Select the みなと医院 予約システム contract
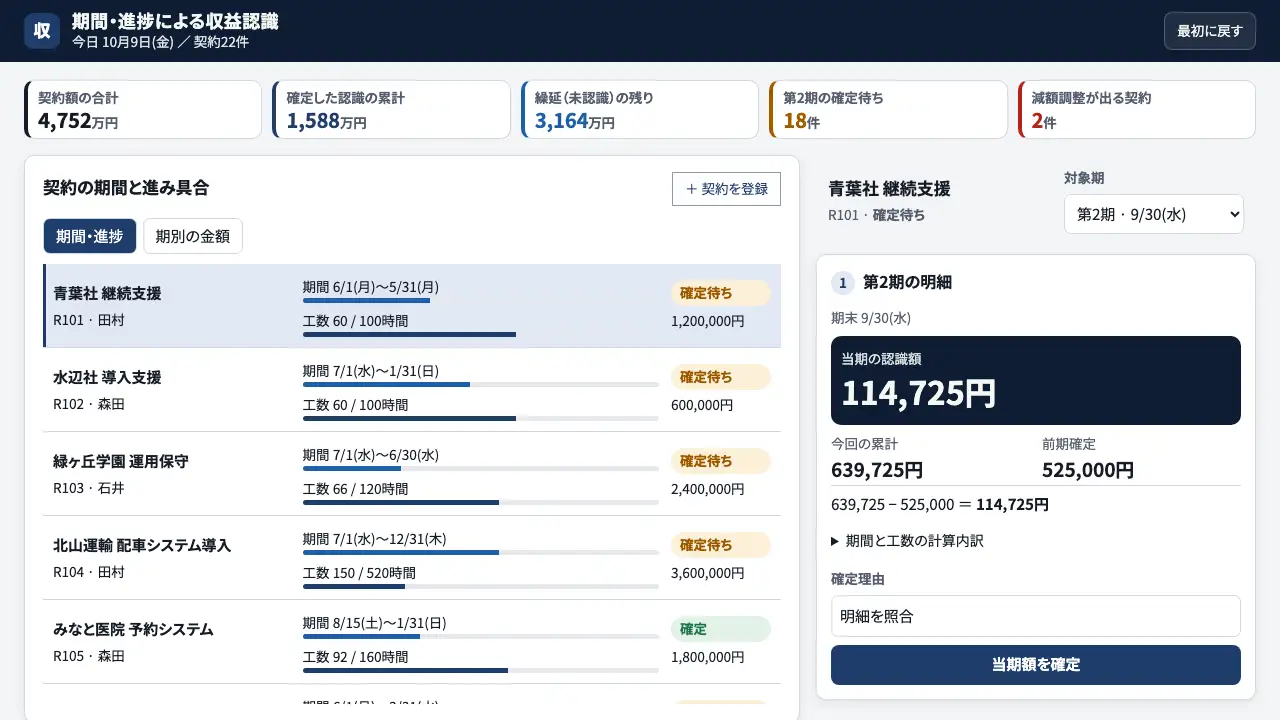Viewport: 1280px width, 720px height. (x=412, y=642)
